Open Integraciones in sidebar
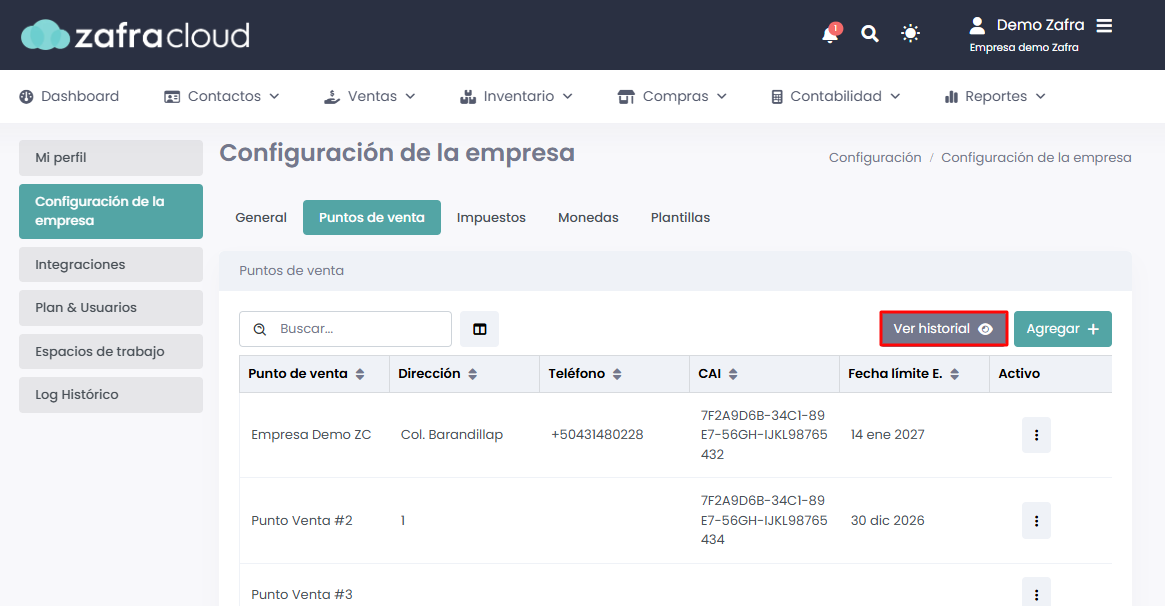 click(111, 264)
